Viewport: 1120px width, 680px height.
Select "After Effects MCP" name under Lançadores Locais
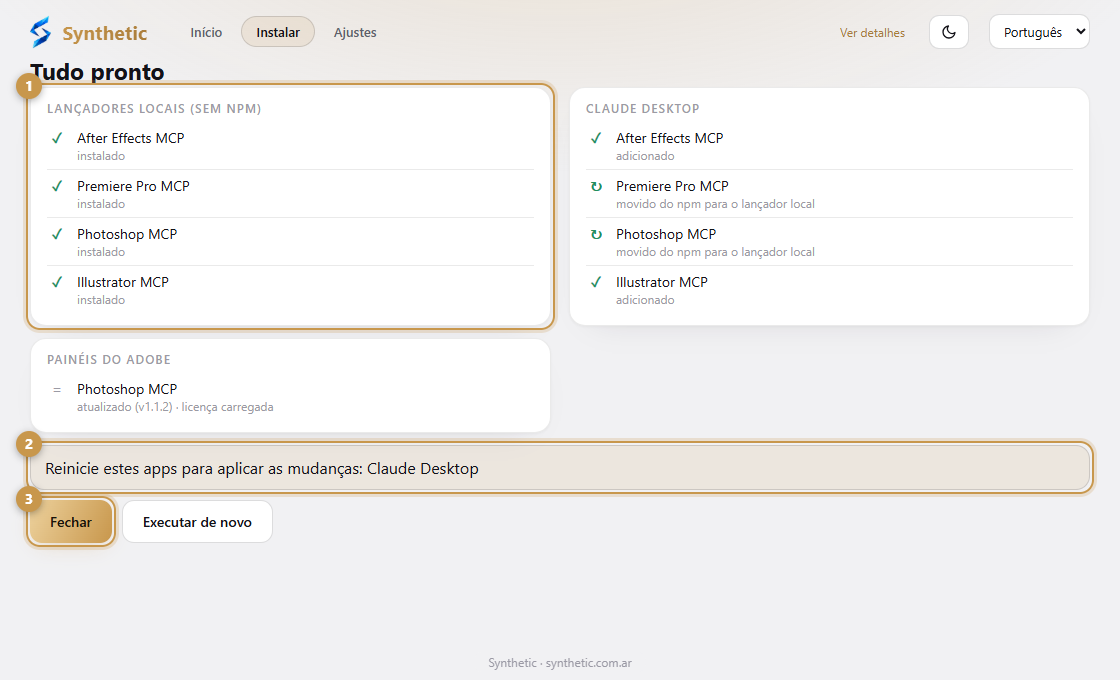click(x=131, y=138)
